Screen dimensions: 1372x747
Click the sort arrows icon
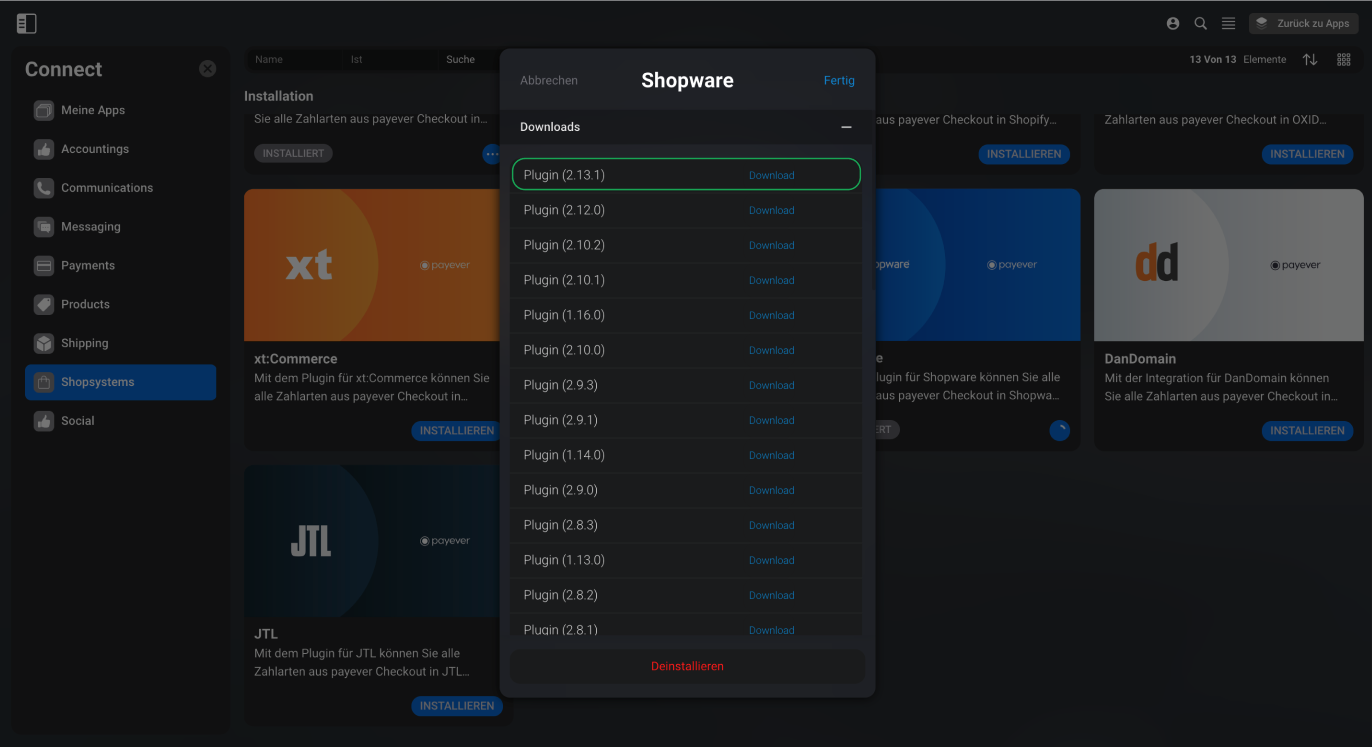click(x=1310, y=60)
